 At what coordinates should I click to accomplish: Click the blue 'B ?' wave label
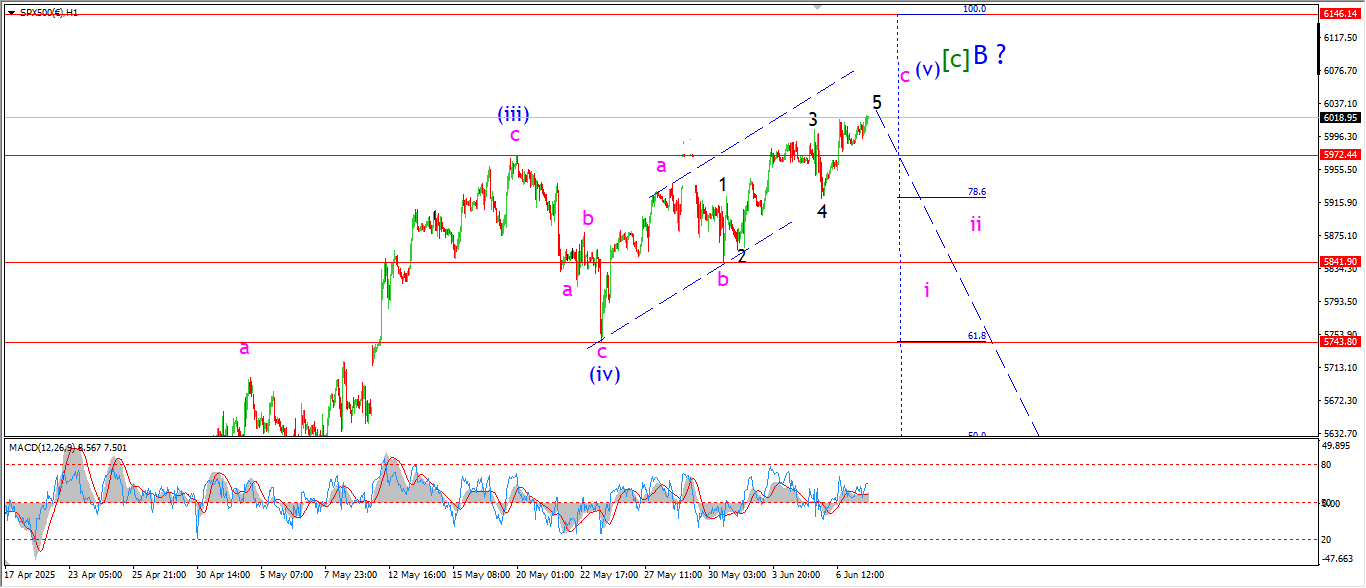tap(989, 56)
